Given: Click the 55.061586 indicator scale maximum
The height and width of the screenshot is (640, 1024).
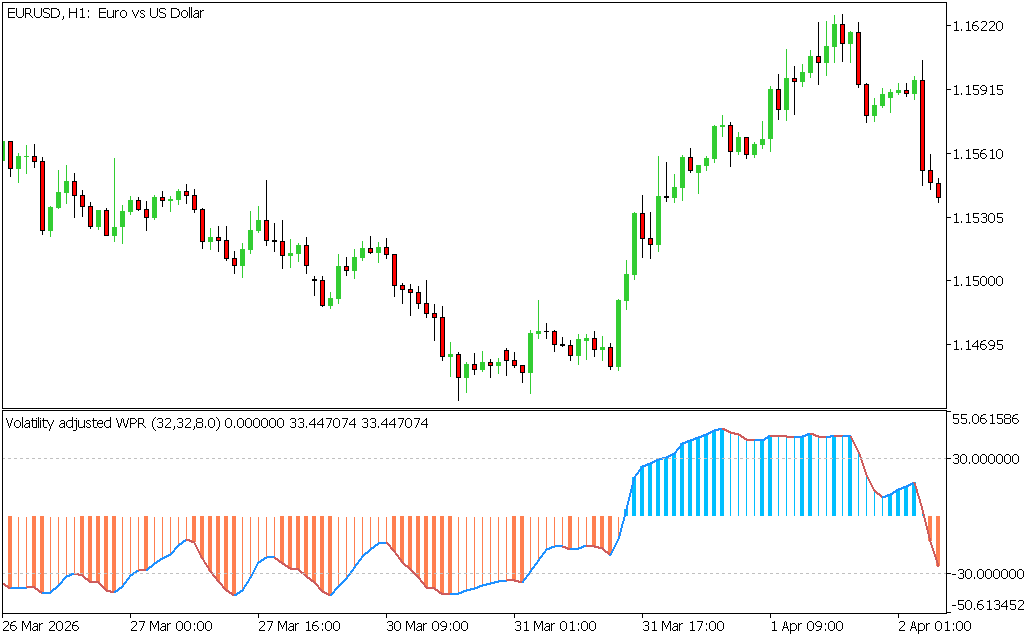Looking at the screenshot, I should tap(985, 418).
